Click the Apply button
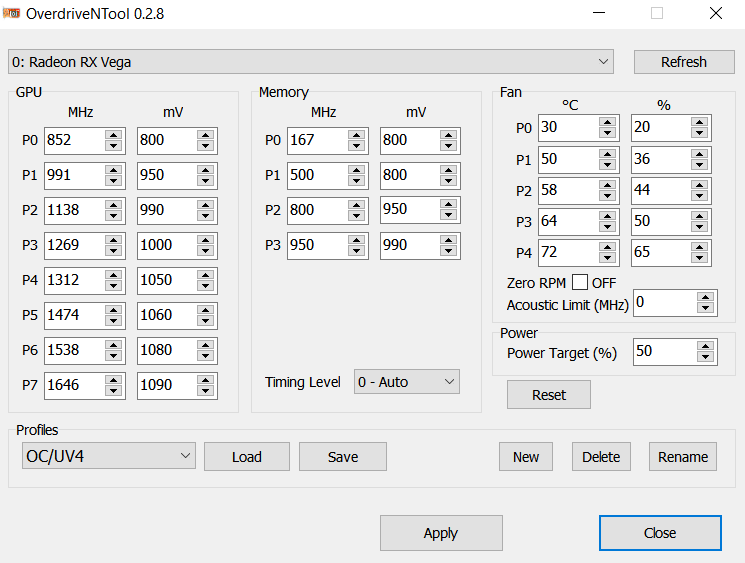The height and width of the screenshot is (563, 745). [x=441, y=533]
